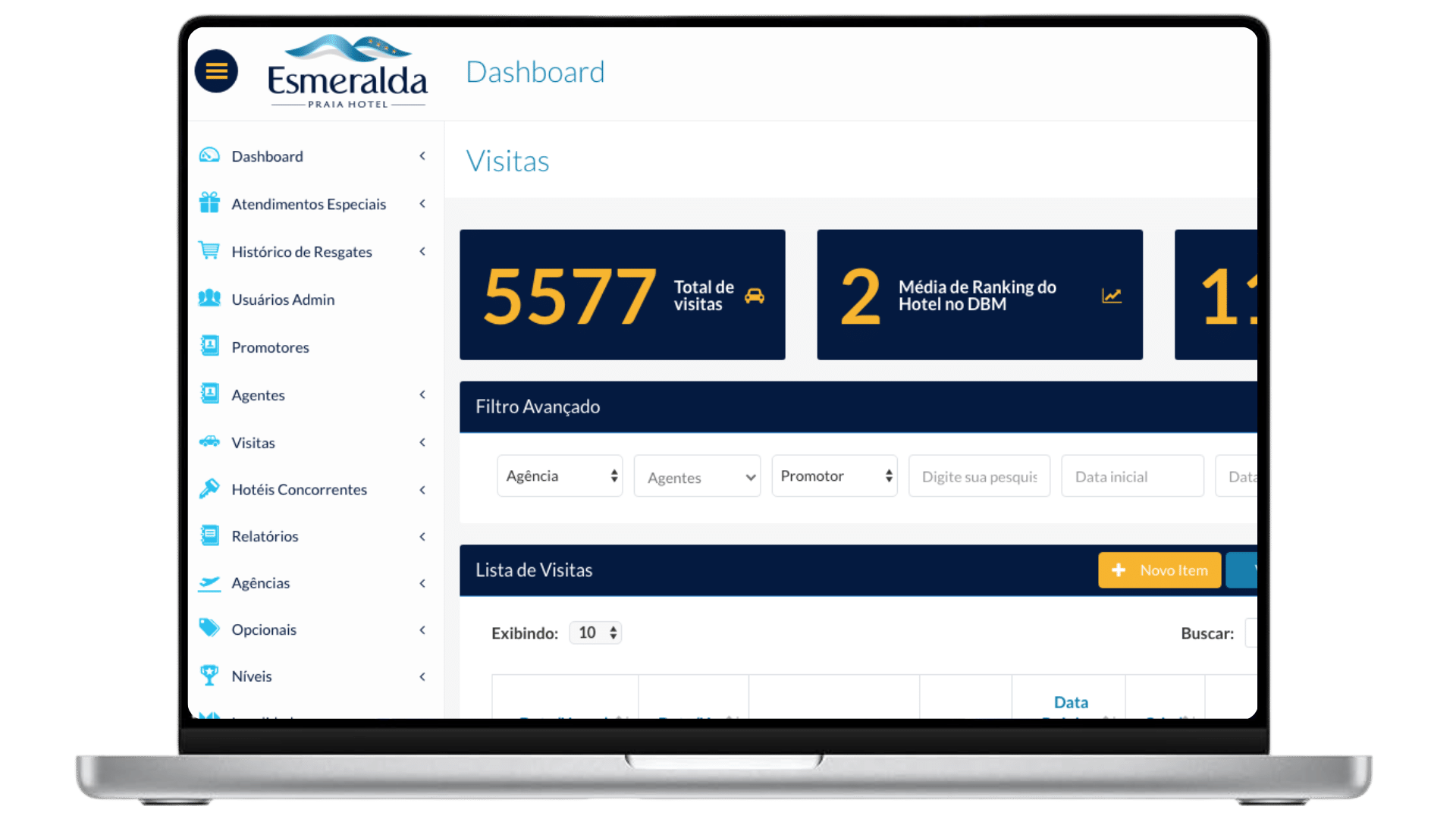
Task: Click the Relatórios notebook icon
Action: tap(210, 535)
